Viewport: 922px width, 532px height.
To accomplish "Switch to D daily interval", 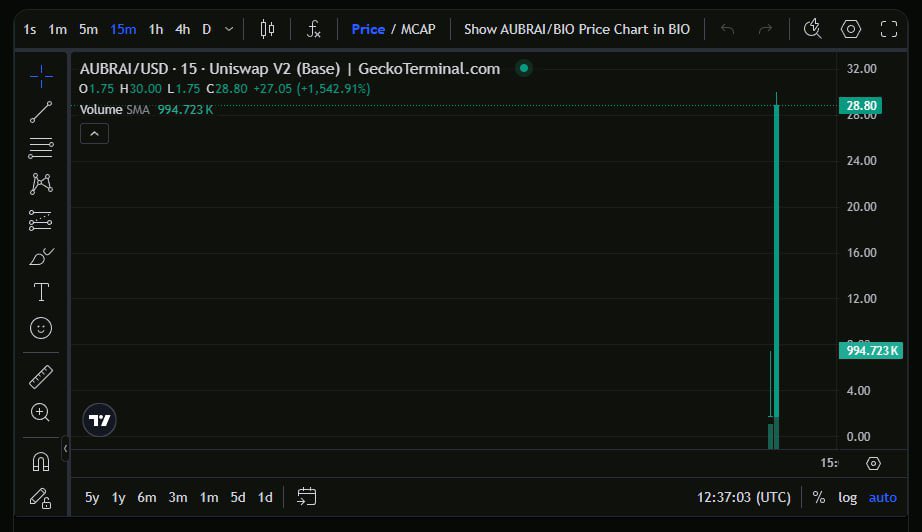I will pos(206,29).
